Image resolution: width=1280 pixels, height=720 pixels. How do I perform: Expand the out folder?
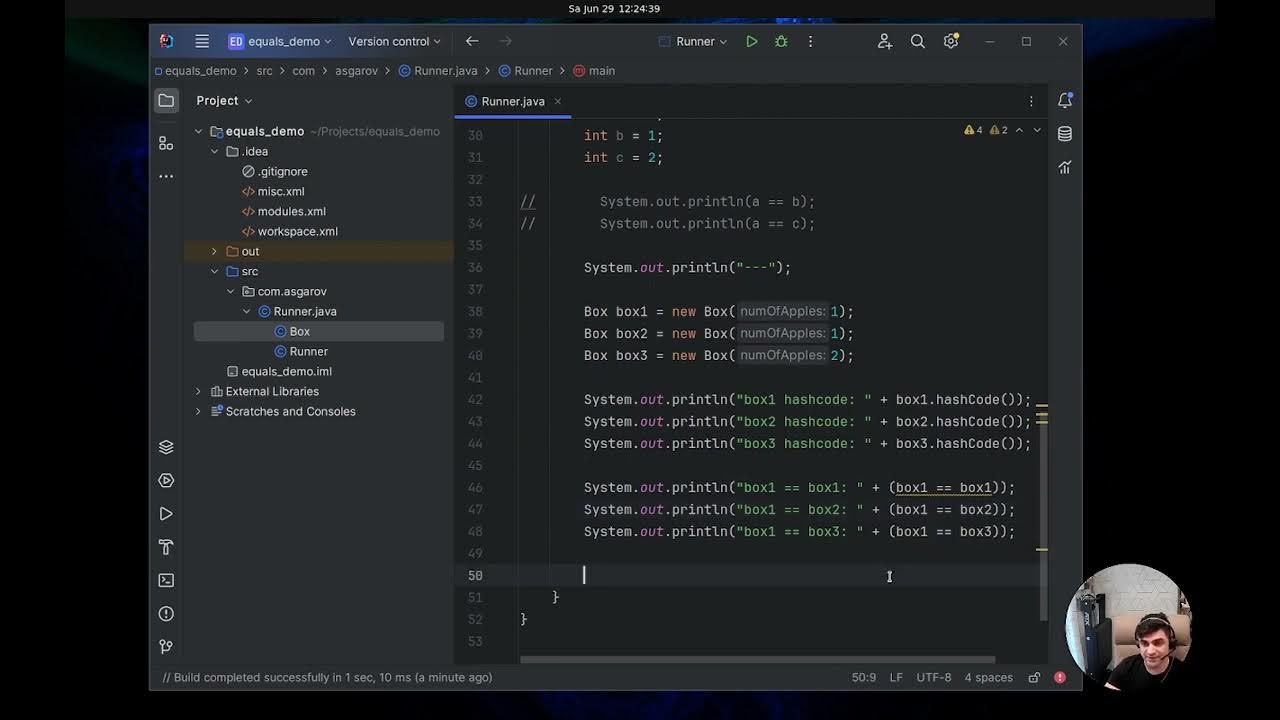(x=214, y=251)
